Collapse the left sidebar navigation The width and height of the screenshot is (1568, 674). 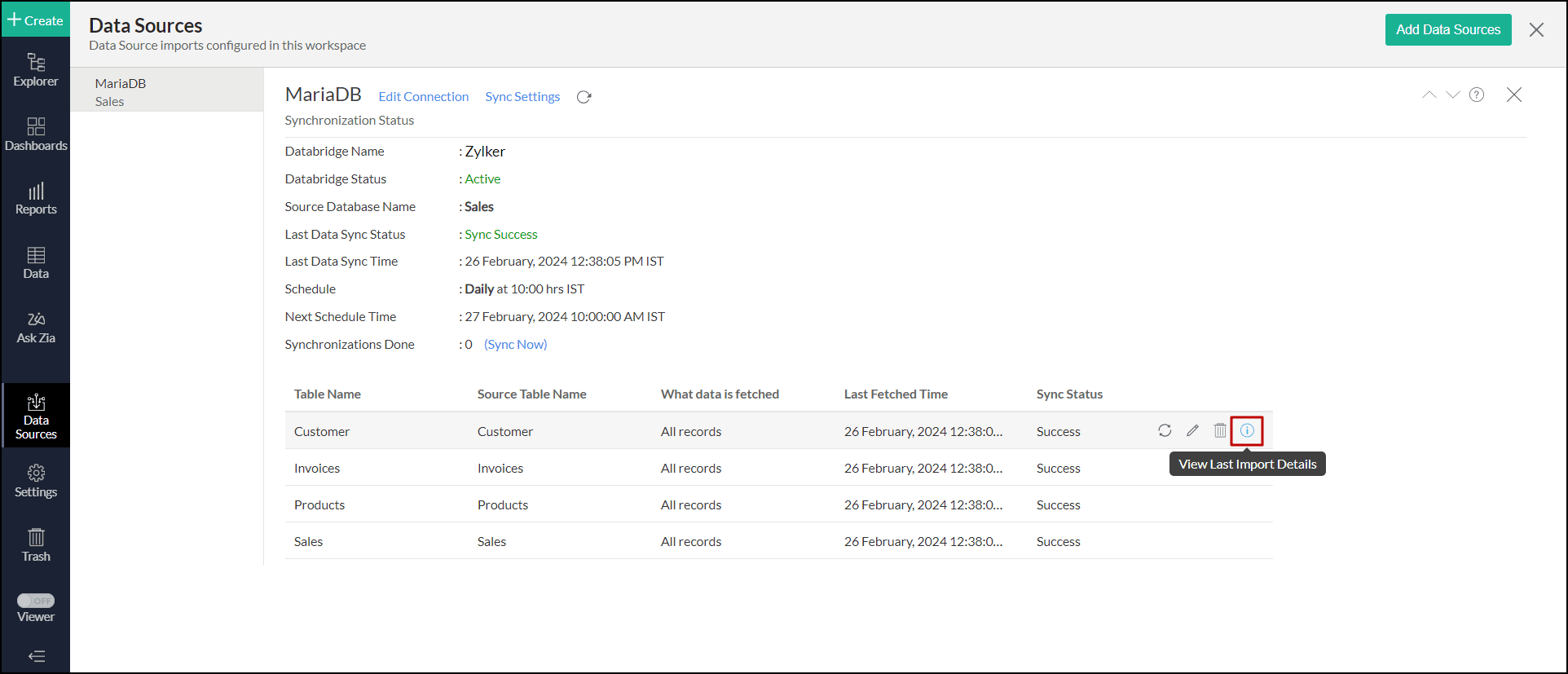tap(36, 656)
